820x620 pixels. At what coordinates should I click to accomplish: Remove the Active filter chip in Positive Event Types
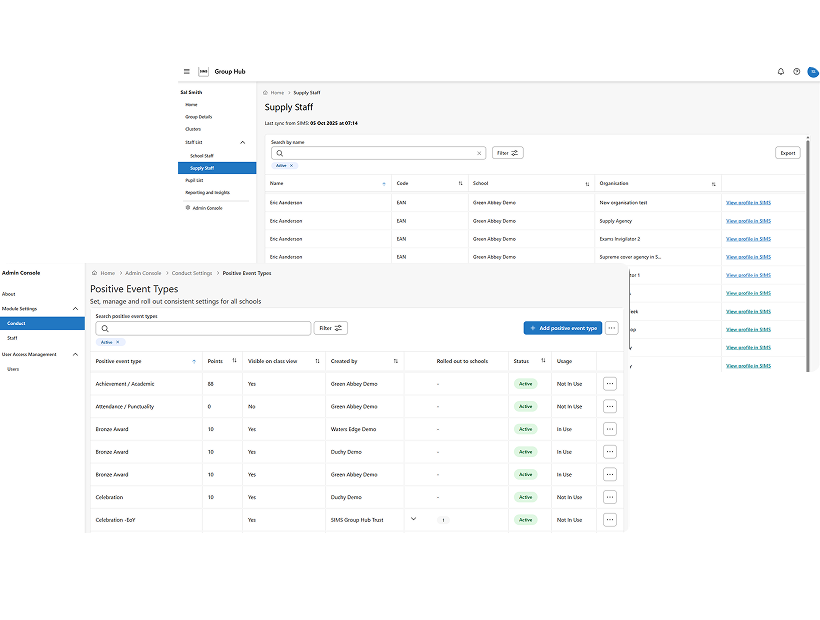[118, 342]
